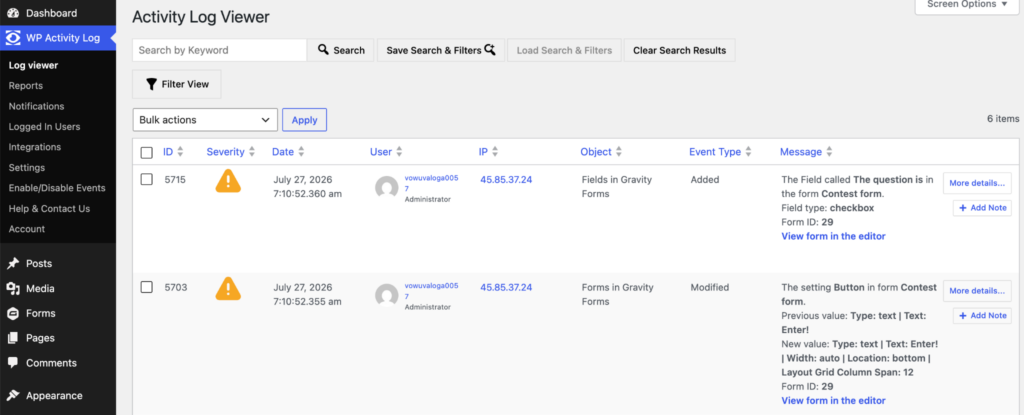1024x415 pixels.
Task: Add Note to event 5715
Action: click(982, 208)
